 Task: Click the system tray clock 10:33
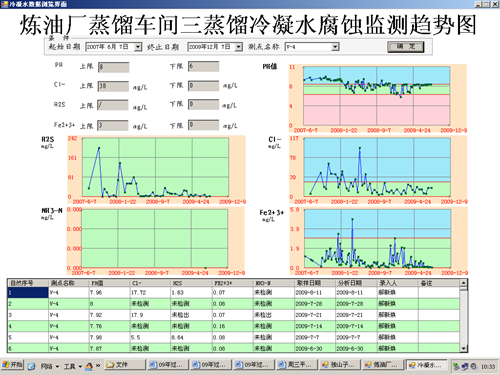point(488,367)
